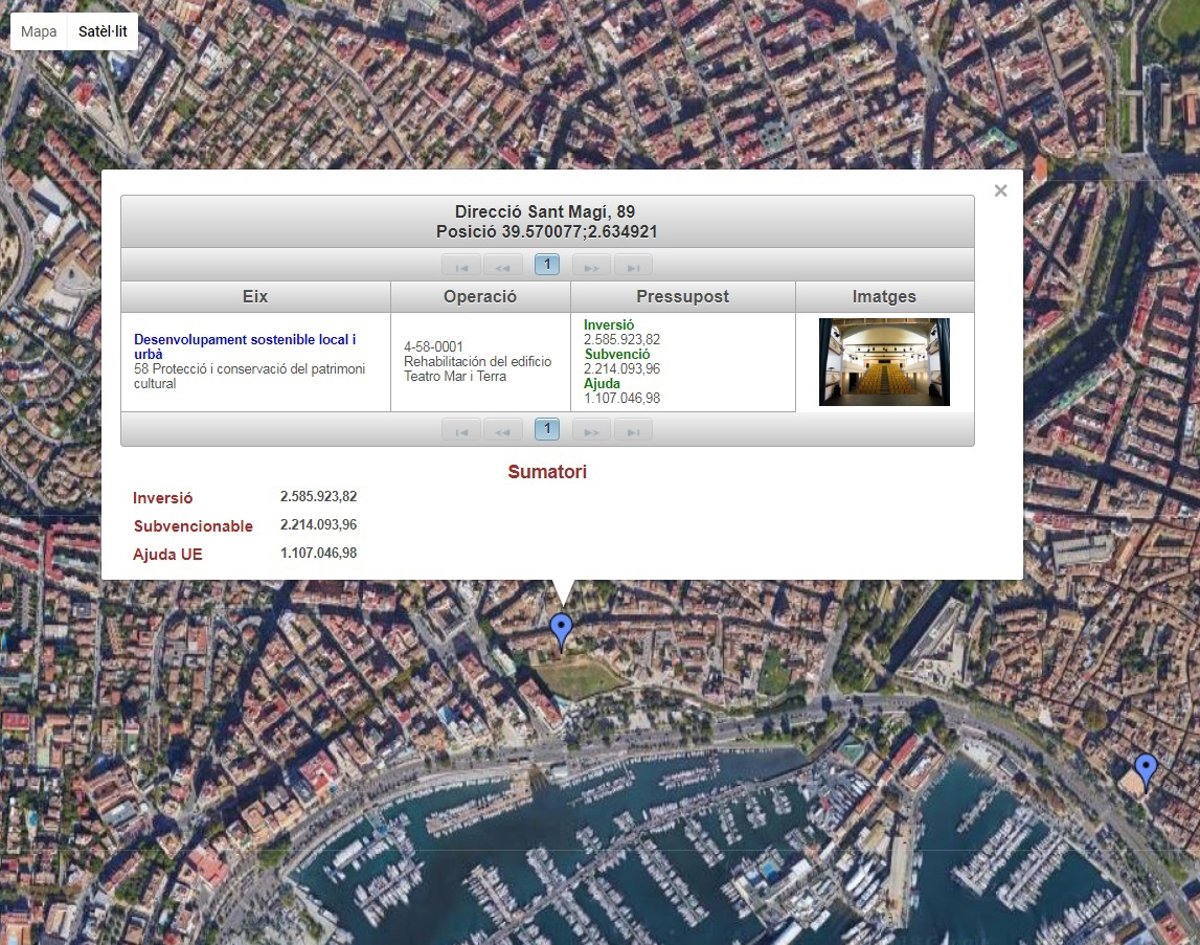Switch to the Mapa view
Viewport: 1200px width, 945px height.
pos(39,32)
